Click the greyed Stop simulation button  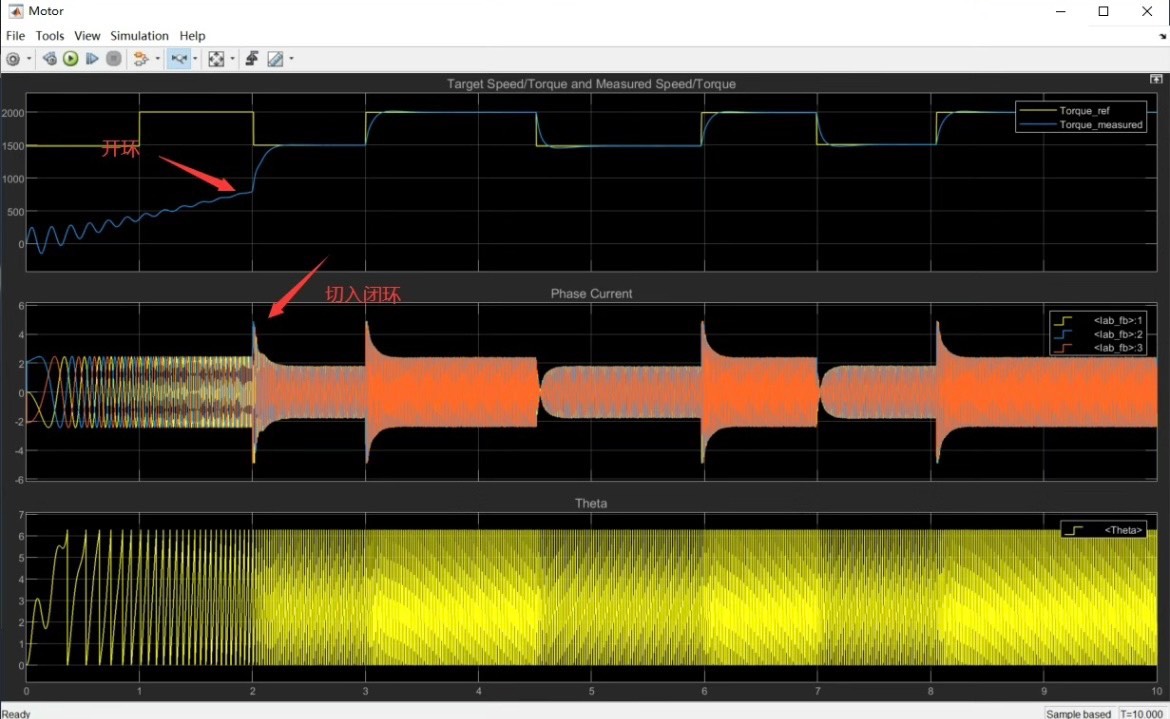[x=113, y=58]
